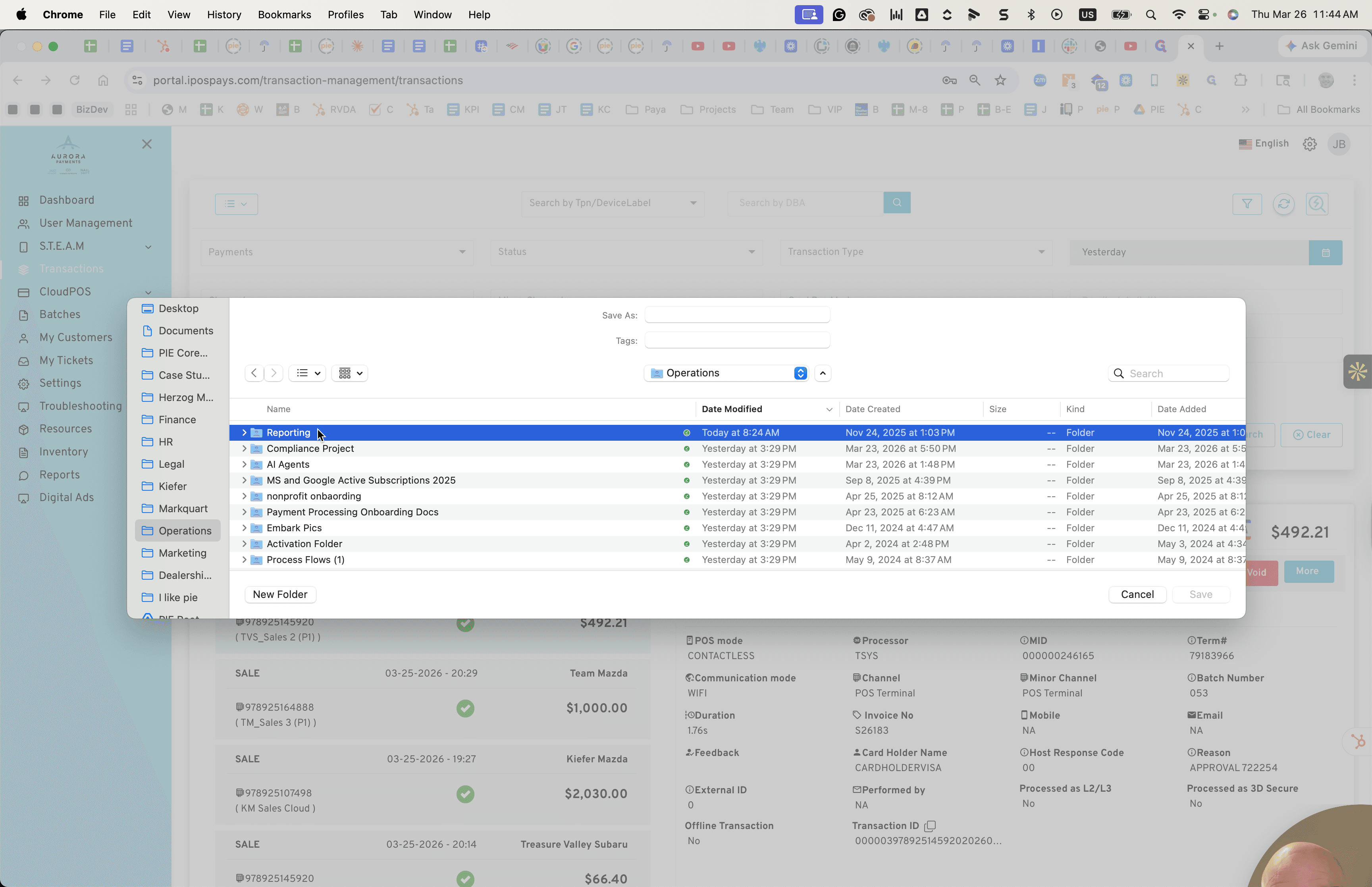This screenshot has height=887, width=1372.
Task: Go back in the save dialog
Action: click(x=254, y=373)
